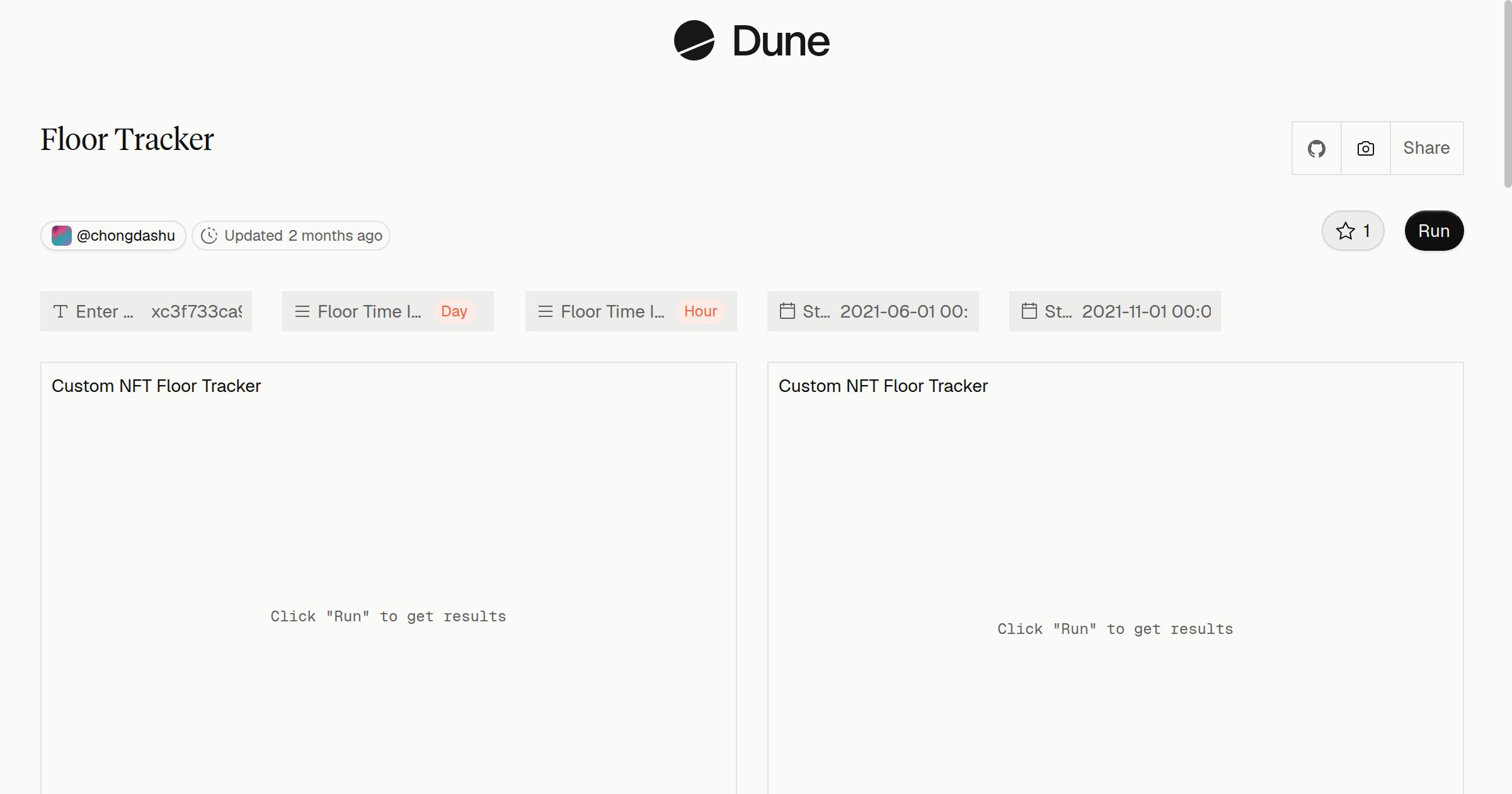
Task: Click the camera screenshot icon
Action: [1365, 148]
